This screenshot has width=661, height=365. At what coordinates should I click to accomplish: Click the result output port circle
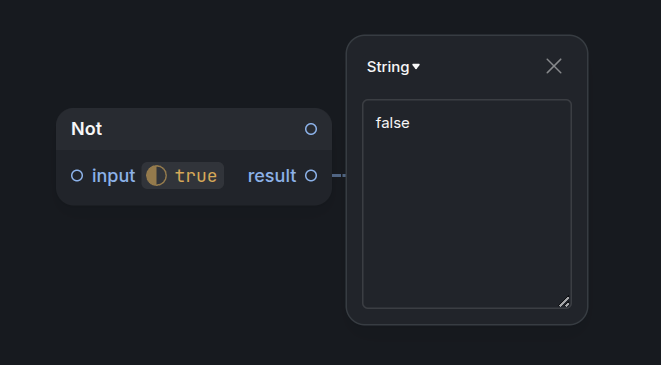311,175
